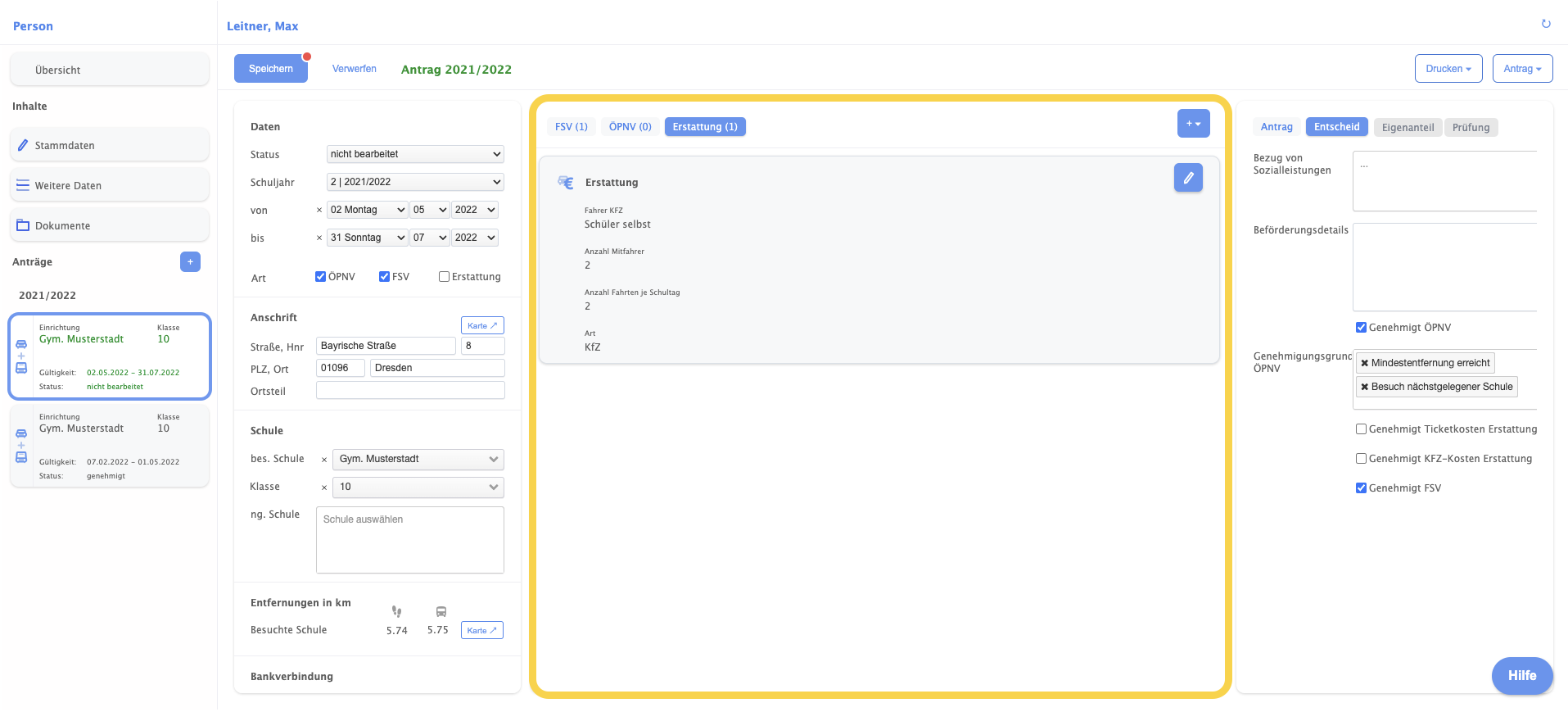Open the Dokumente folder entry
Viewport: 1568px width, 712px height.
[109, 225]
